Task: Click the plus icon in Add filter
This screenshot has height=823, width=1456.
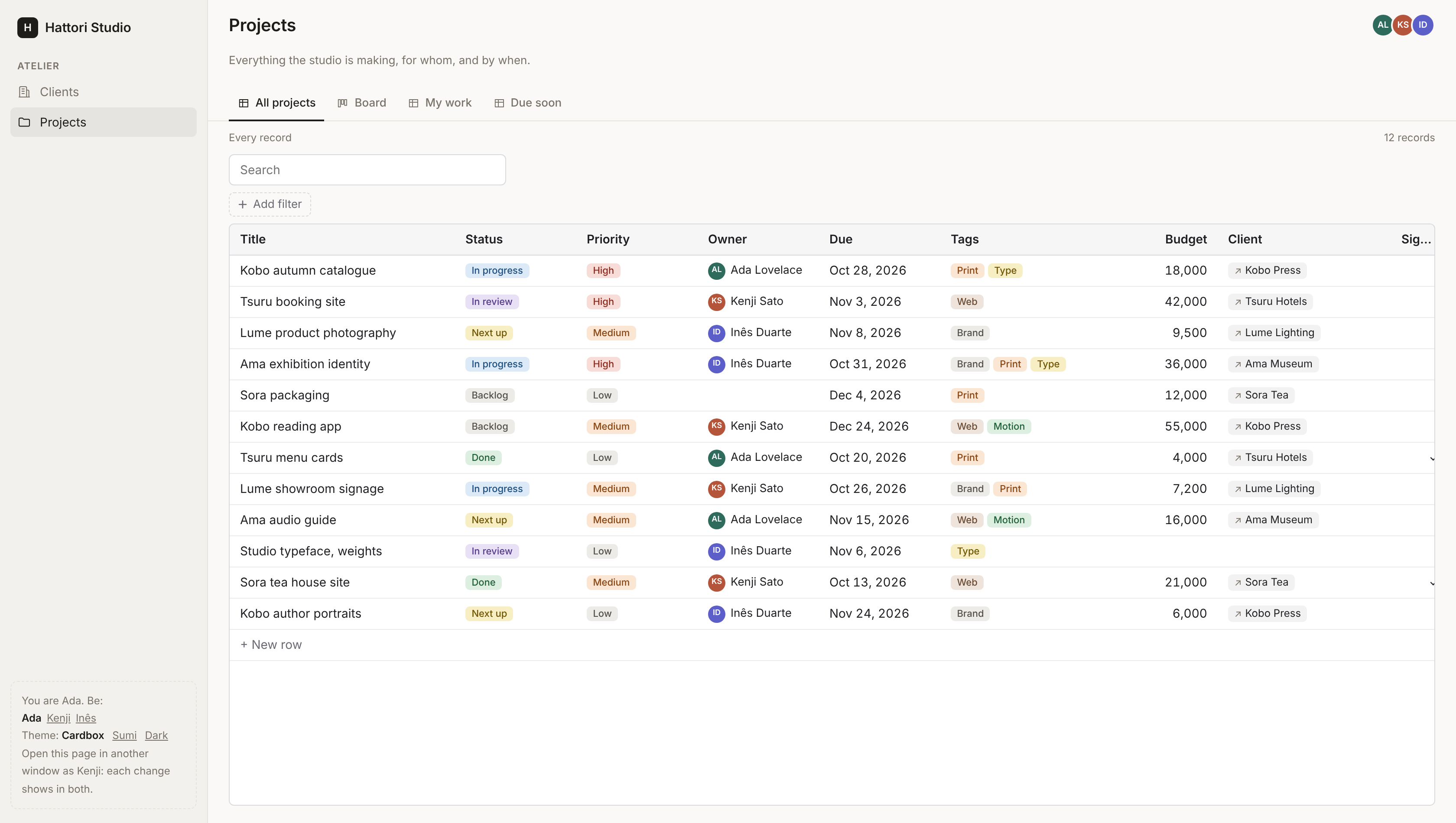Action: click(x=243, y=204)
